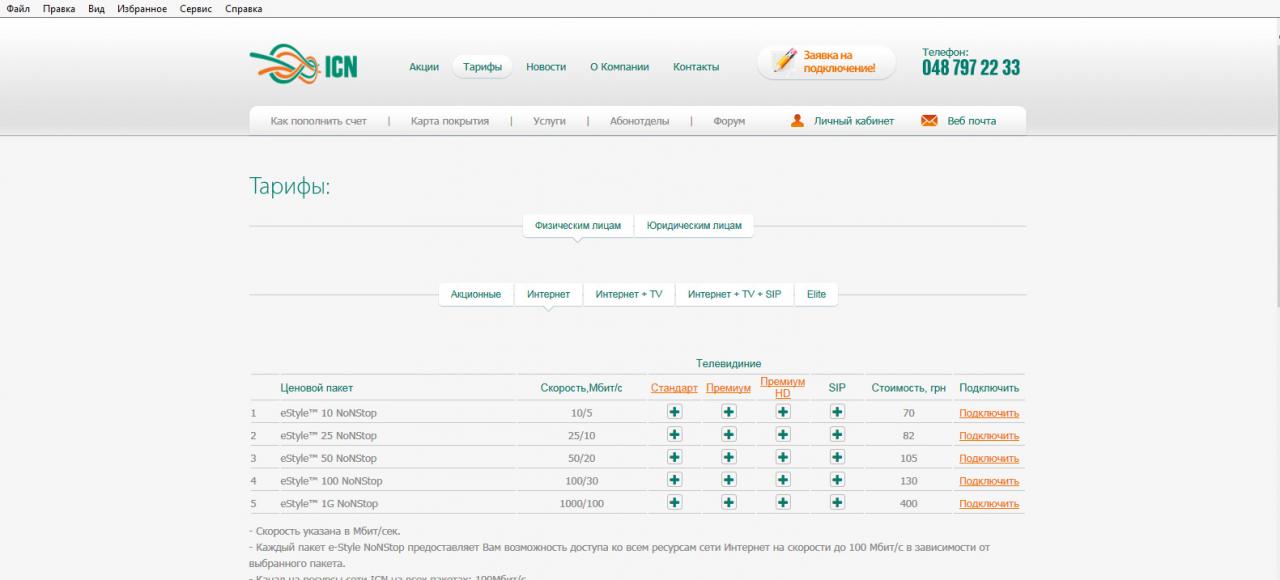1280x580 pixels.
Task: Open the Файл browser menu
Action: click(x=18, y=9)
